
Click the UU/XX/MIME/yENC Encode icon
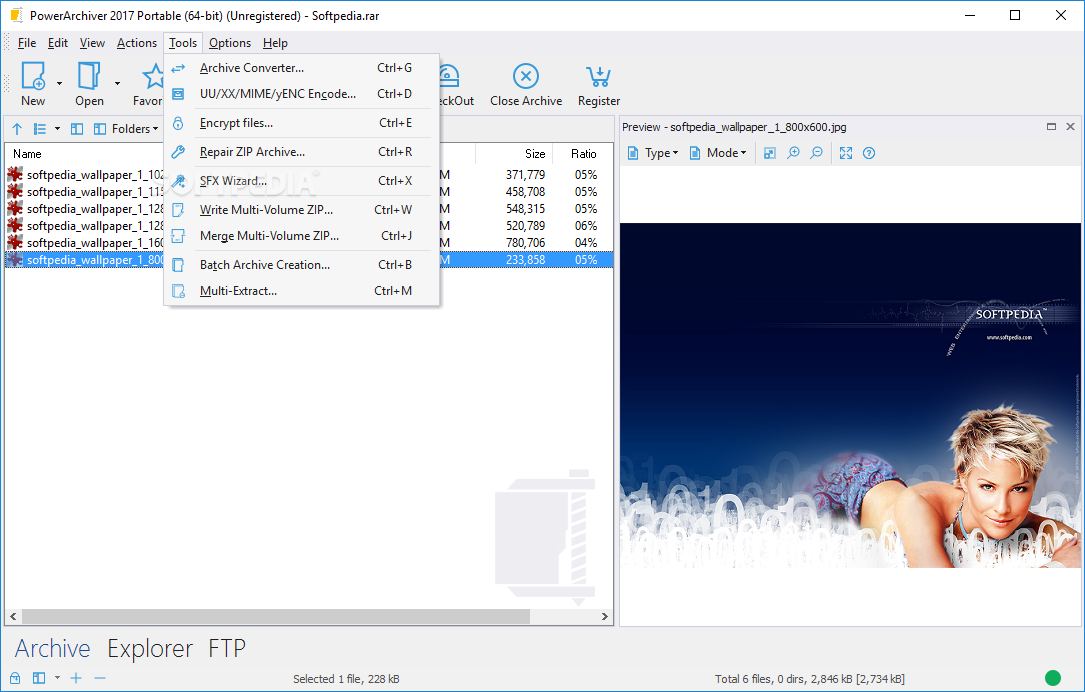pos(178,94)
